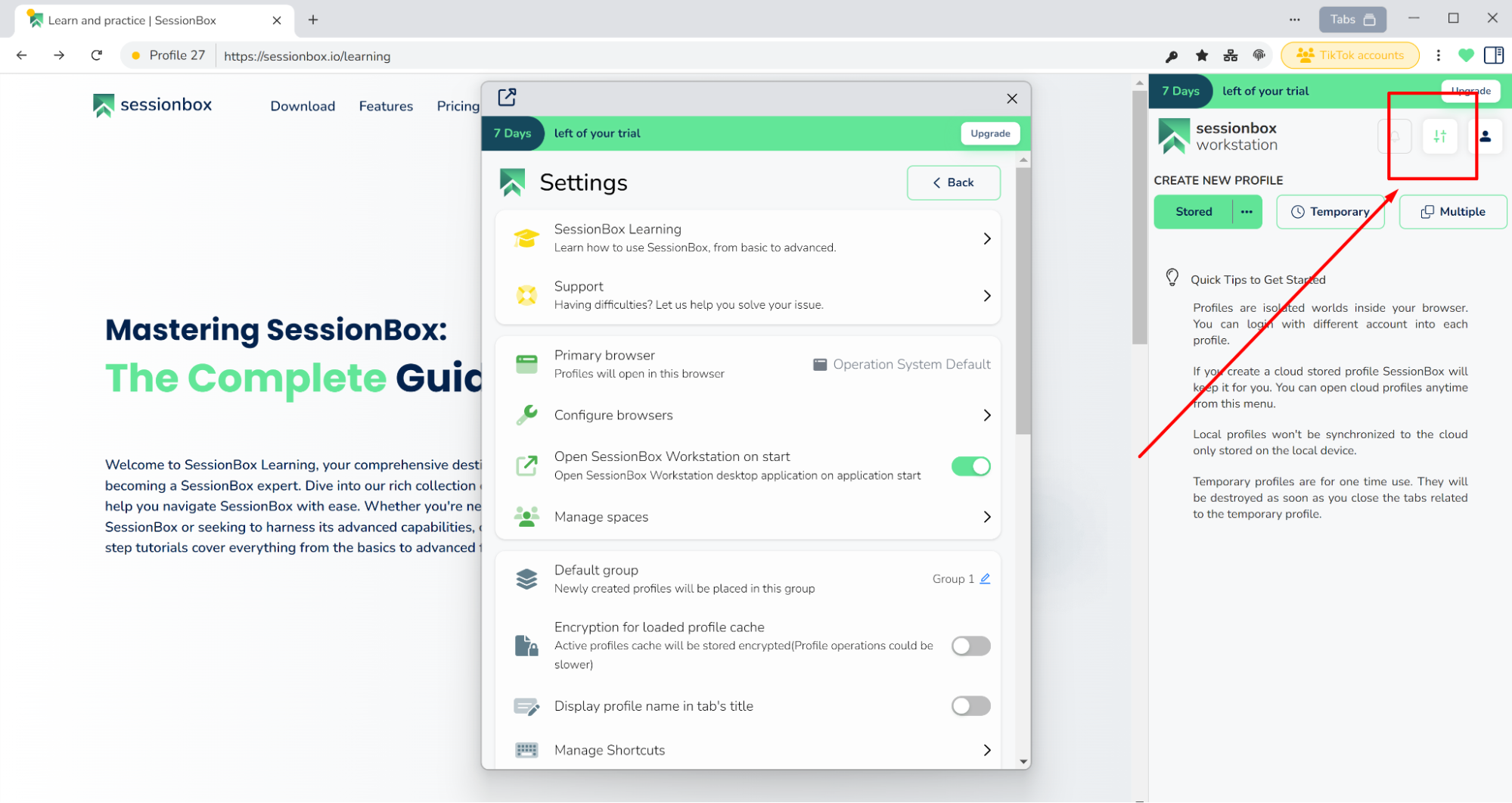1512x803 pixels.
Task: Click the Primary browser icon
Action: pos(526,364)
